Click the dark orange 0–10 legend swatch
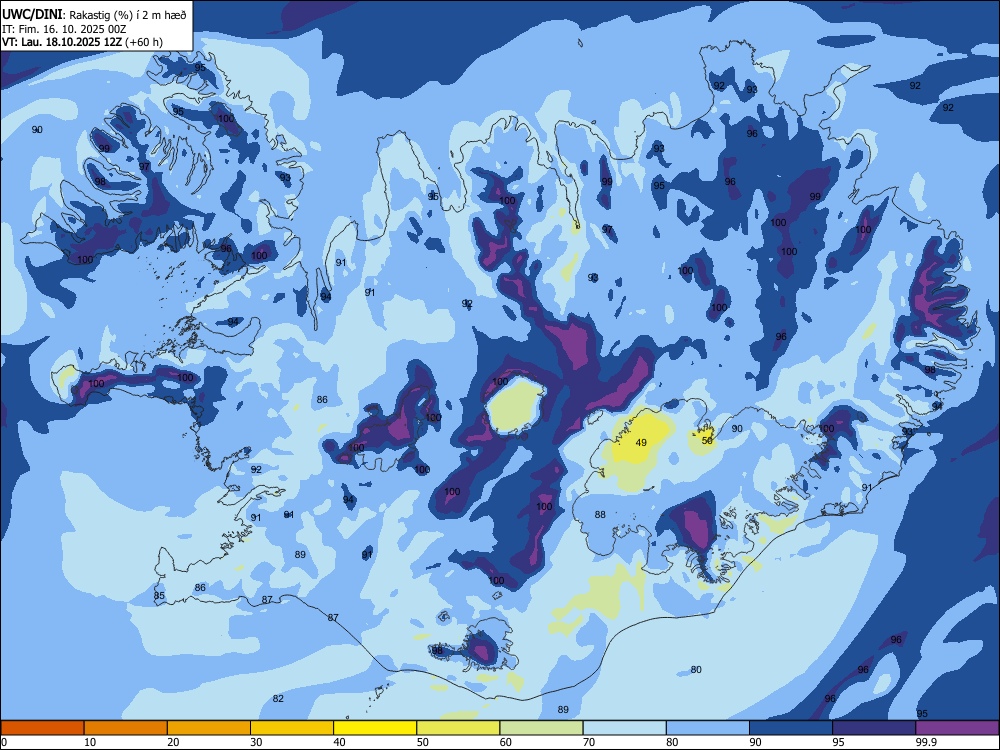 tap(42, 728)
